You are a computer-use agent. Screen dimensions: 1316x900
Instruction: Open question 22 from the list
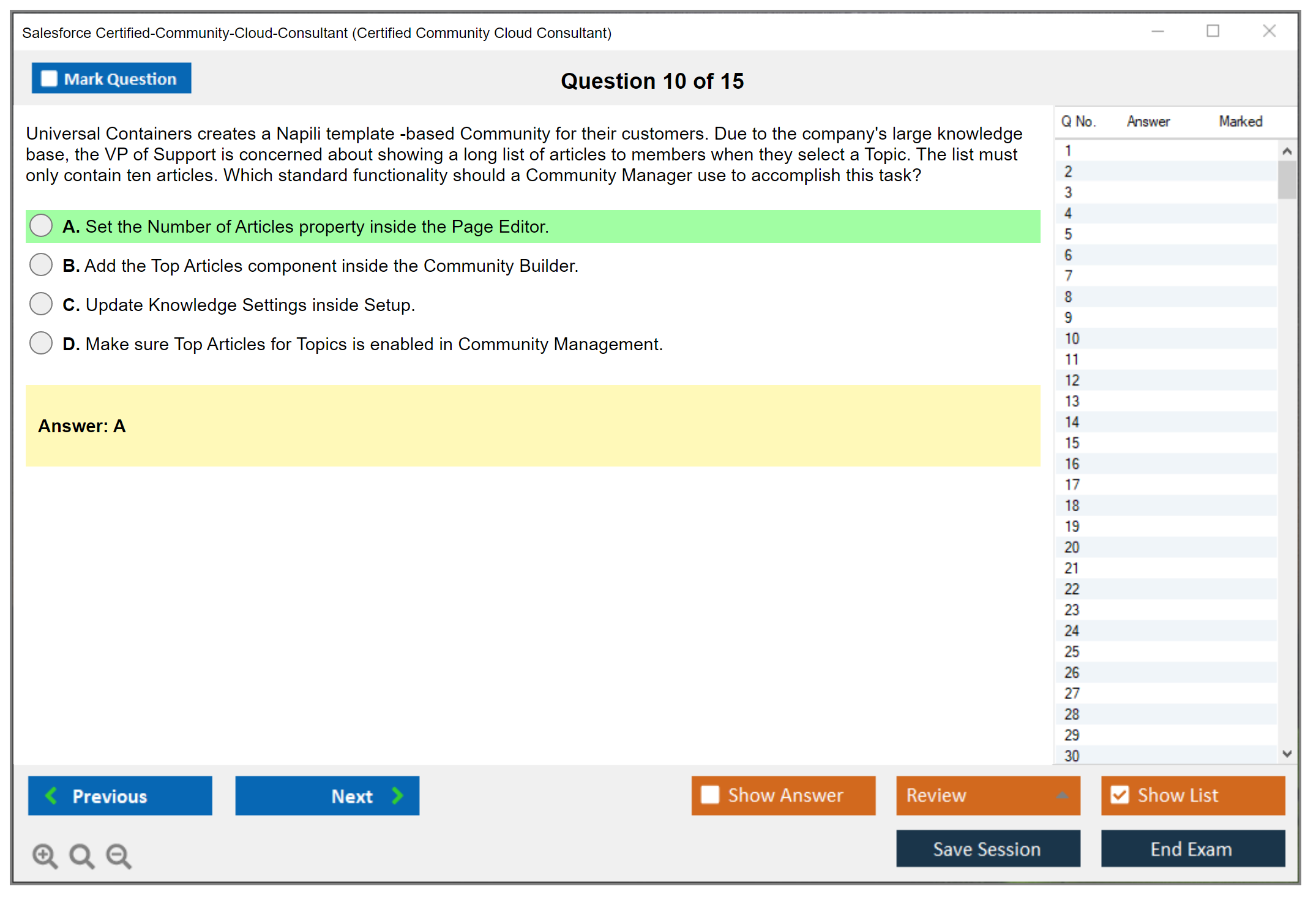(1072, 589)
